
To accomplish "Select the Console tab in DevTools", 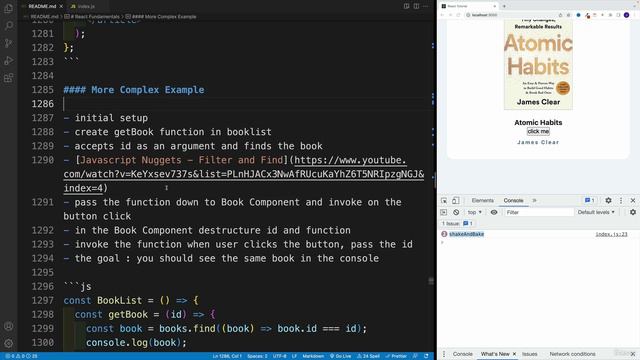I will click(513, 200).
